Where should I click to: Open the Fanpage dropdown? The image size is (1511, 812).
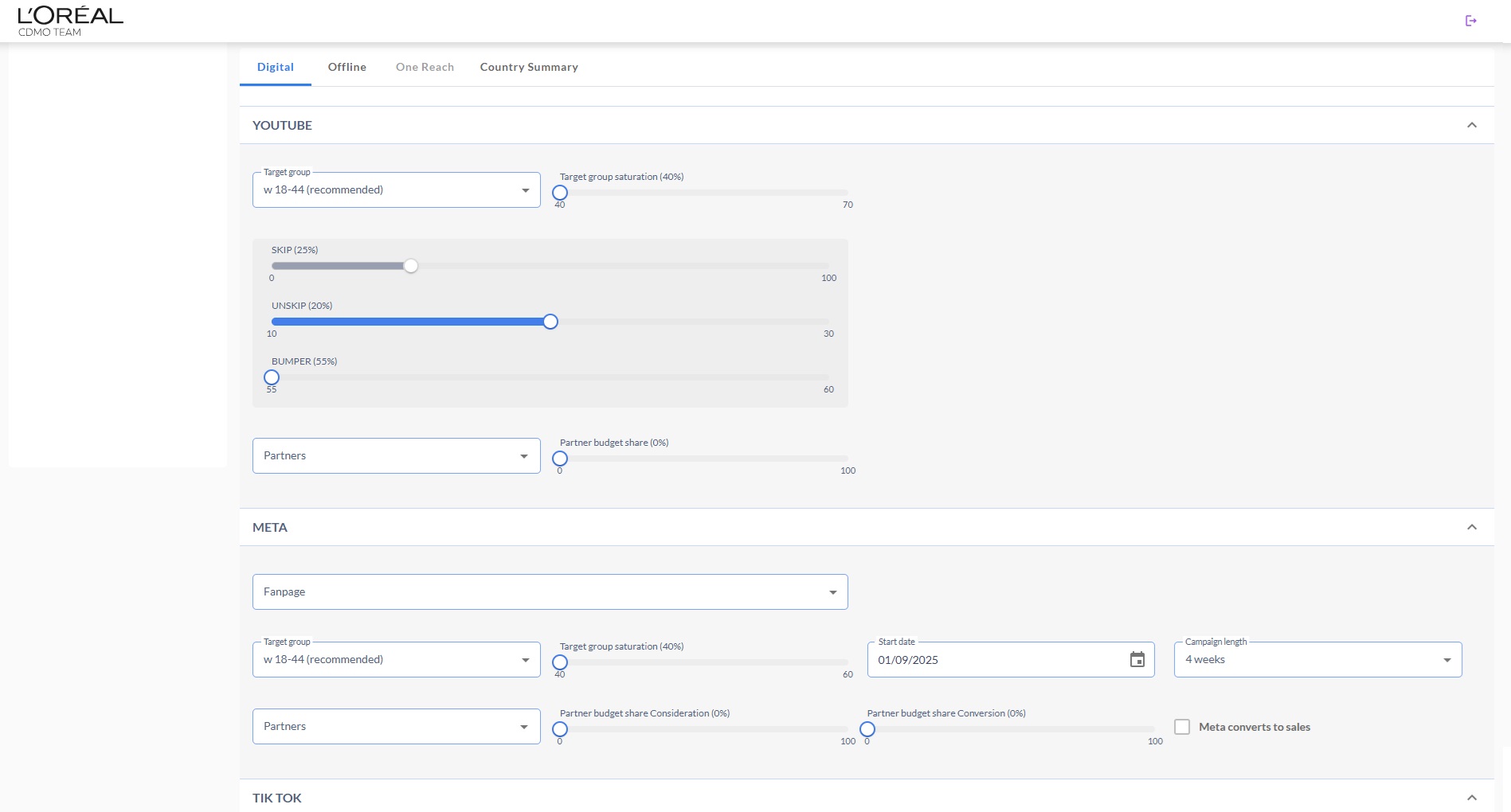550,592
